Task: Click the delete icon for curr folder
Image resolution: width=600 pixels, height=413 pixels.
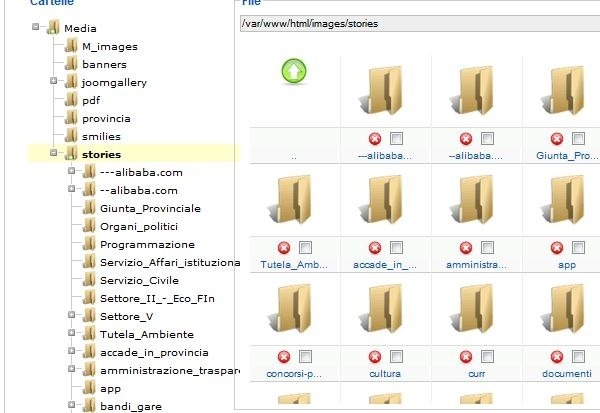Action: pyautogui.click(x=464, y=356)
